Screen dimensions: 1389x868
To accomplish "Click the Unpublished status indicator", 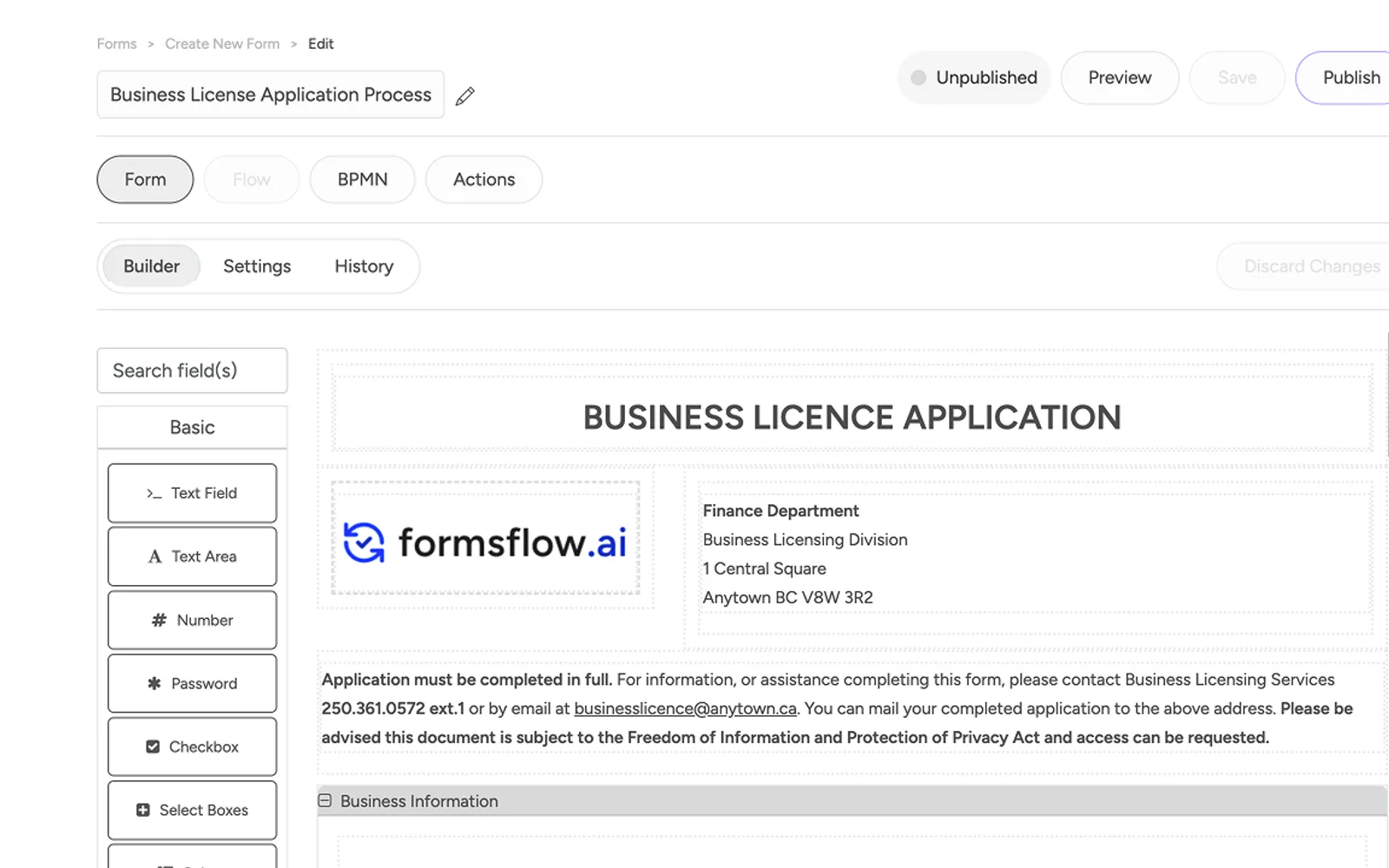I will tap(974, 78).
